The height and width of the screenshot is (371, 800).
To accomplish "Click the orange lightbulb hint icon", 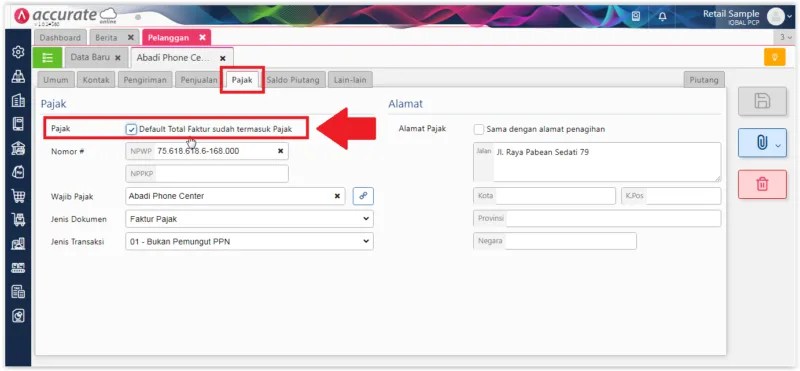I will pyautogui.click(x=774, y=57).
